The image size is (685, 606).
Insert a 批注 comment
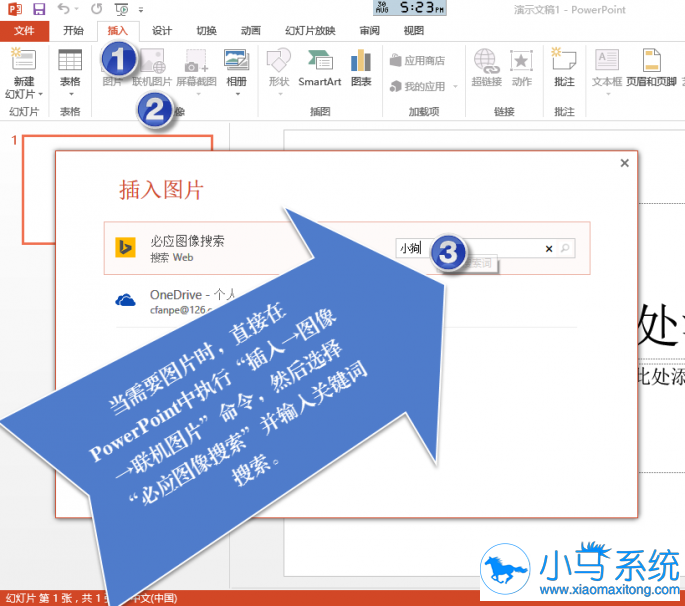pyautogui.click(x=564, y=67)
